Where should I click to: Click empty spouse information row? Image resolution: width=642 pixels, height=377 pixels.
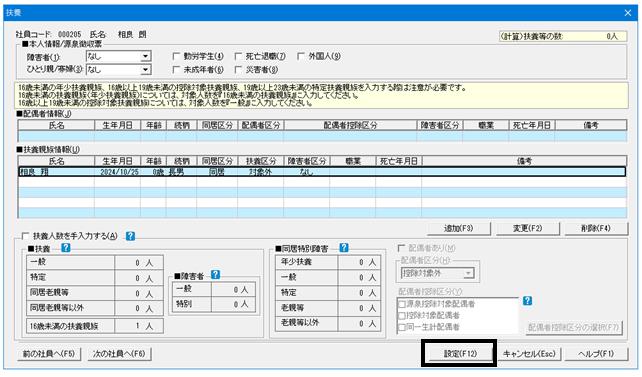click(322, 136)
